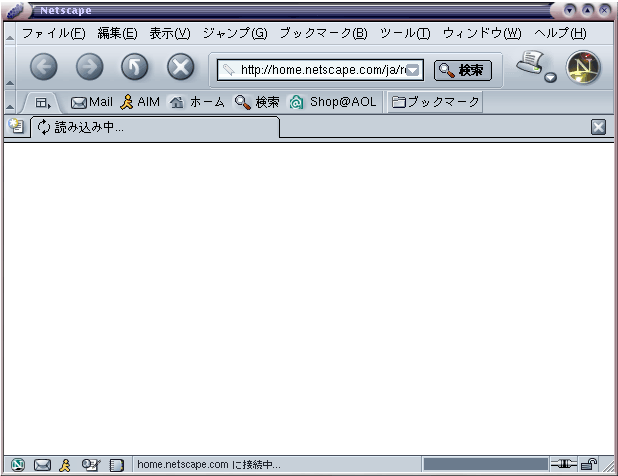The height and width of the screenshot is (476, 618).
Task: Maximize the Netscape window
Action: click(587, 10)
